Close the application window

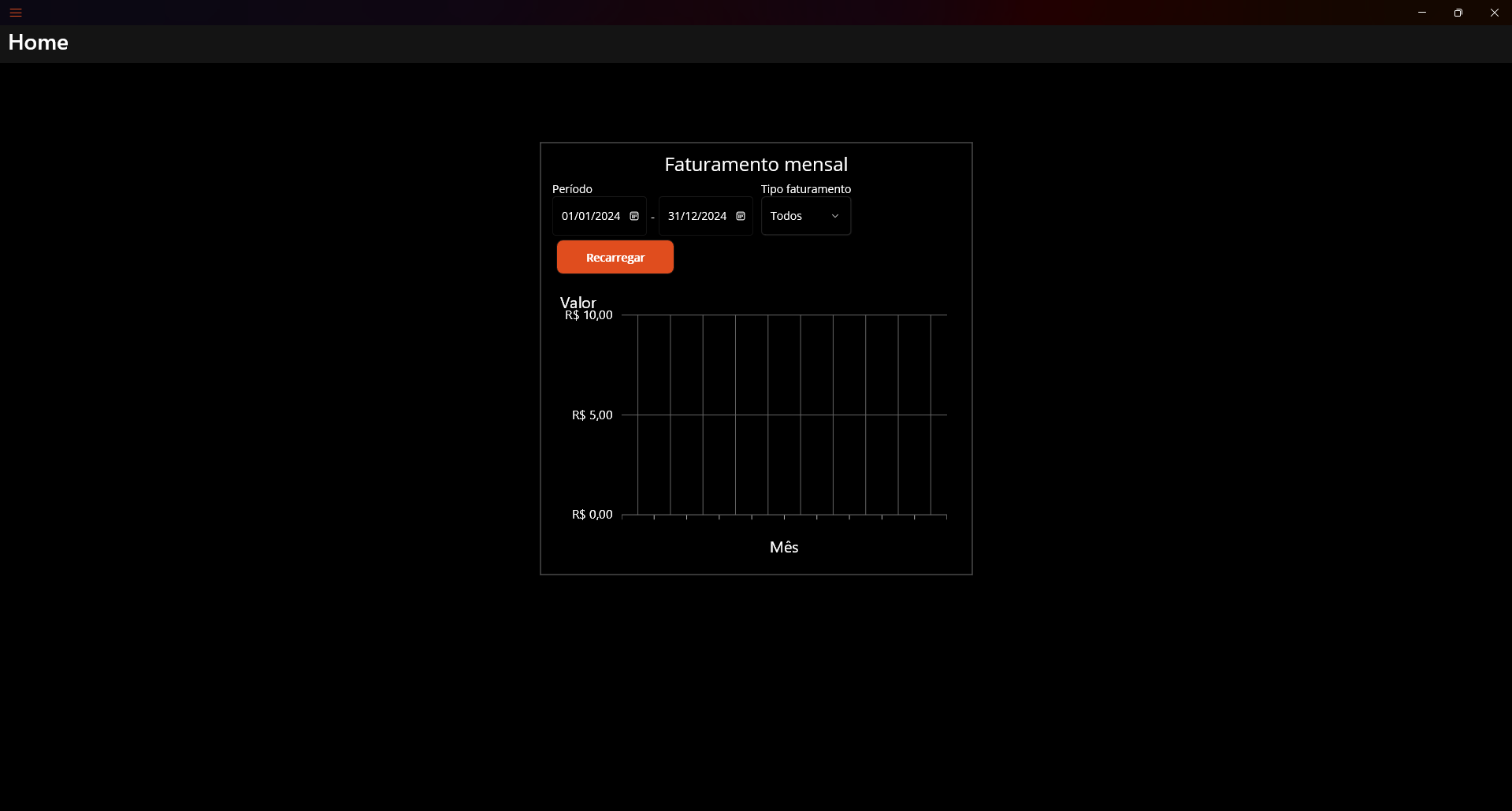pyautogui.click(x=1495, y=13)
